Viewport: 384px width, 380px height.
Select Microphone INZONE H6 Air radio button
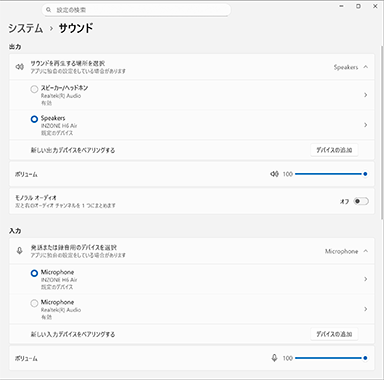pyautogui.click(x=34, y=273)
